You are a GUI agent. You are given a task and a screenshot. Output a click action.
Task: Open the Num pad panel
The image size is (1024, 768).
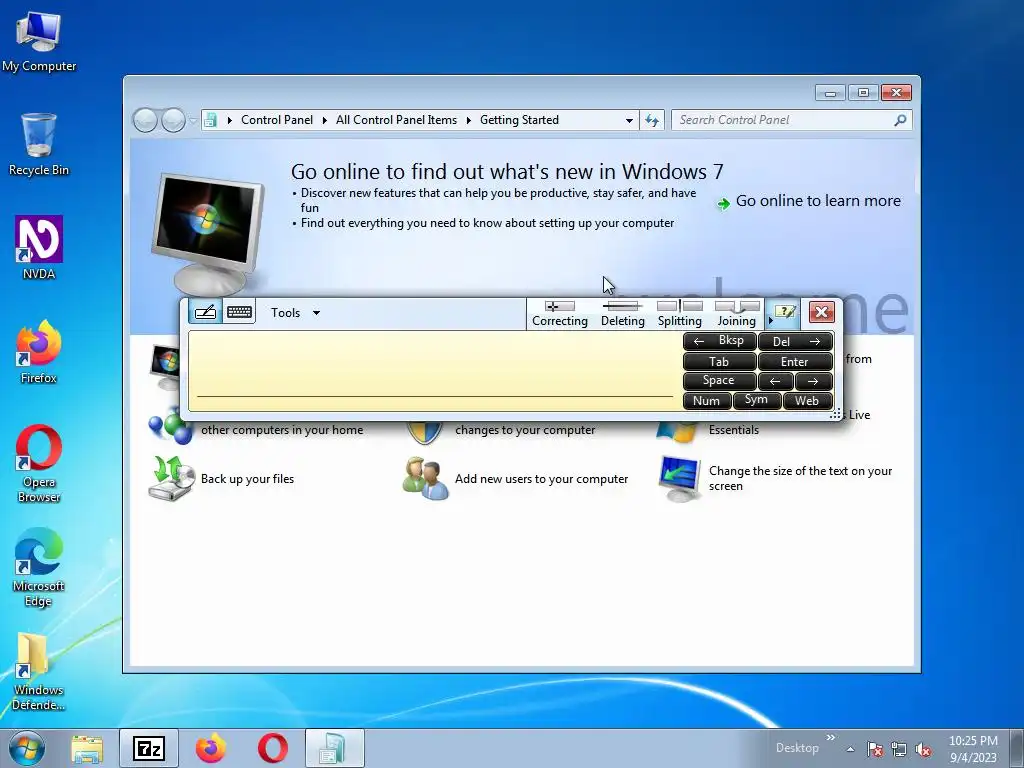(707, 400)
